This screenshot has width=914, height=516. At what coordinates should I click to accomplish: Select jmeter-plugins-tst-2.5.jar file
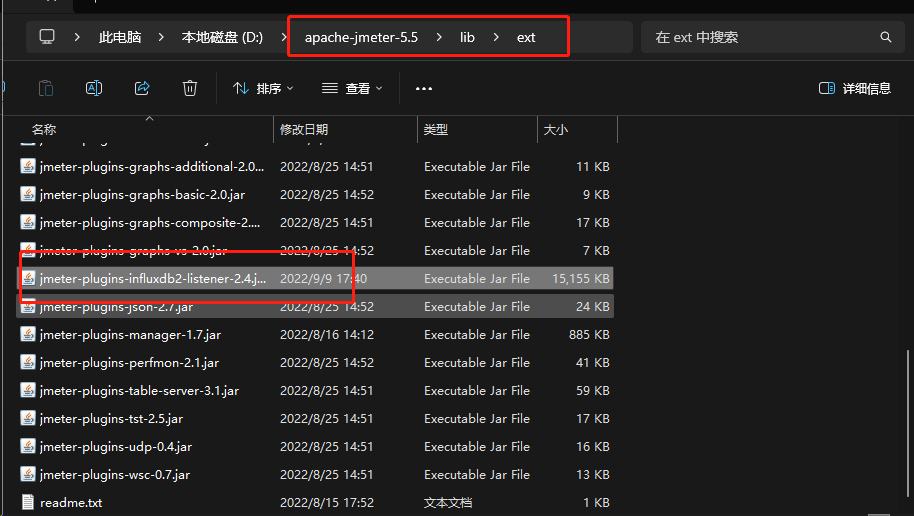(315, 419)
